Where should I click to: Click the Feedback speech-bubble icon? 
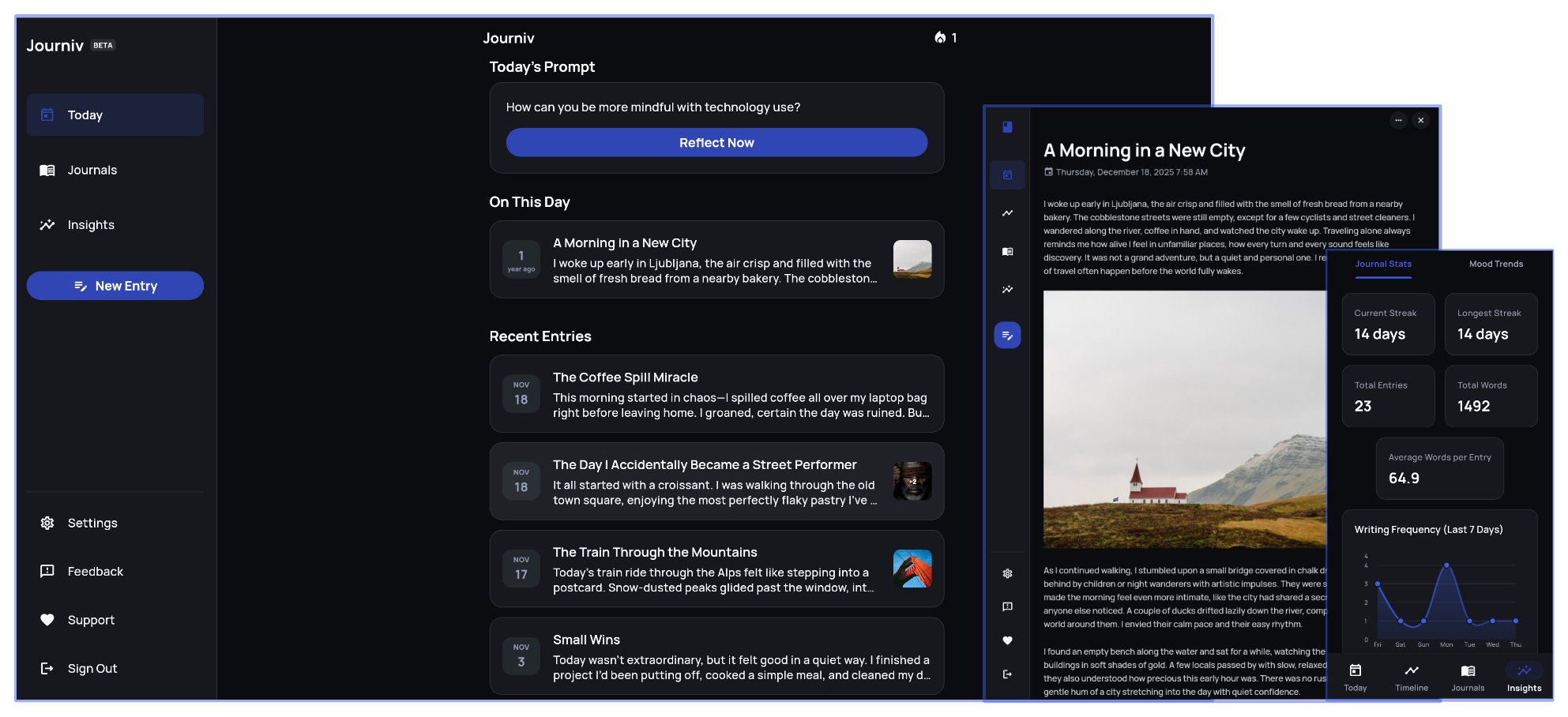click(x=1007, y=606)
